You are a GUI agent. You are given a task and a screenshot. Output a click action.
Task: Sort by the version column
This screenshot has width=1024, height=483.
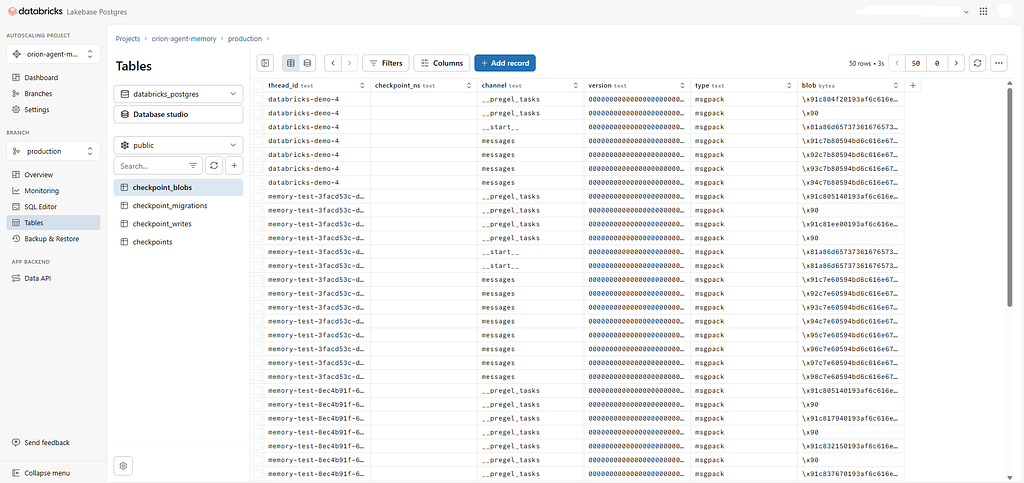pos(682,86)
